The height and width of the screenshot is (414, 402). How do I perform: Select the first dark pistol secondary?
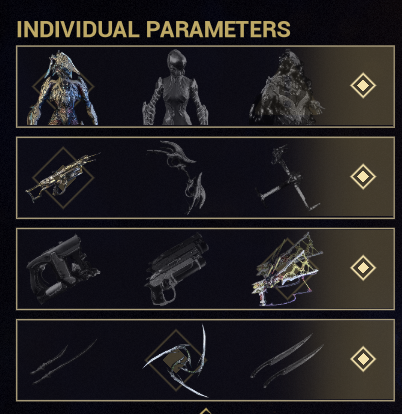click(x=63, y=269)
